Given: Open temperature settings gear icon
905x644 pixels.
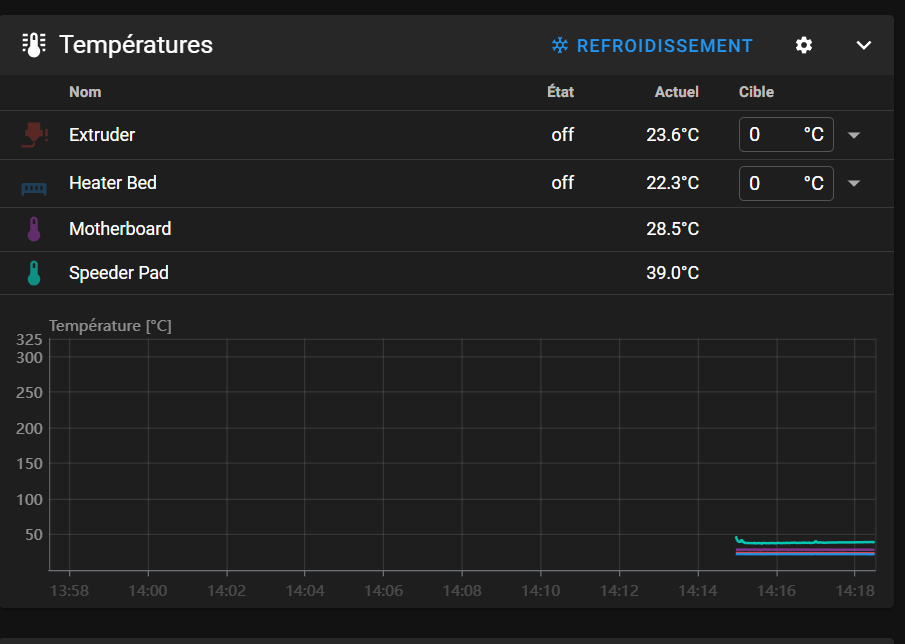Looking at the screenshot, I should pos(803,45).
